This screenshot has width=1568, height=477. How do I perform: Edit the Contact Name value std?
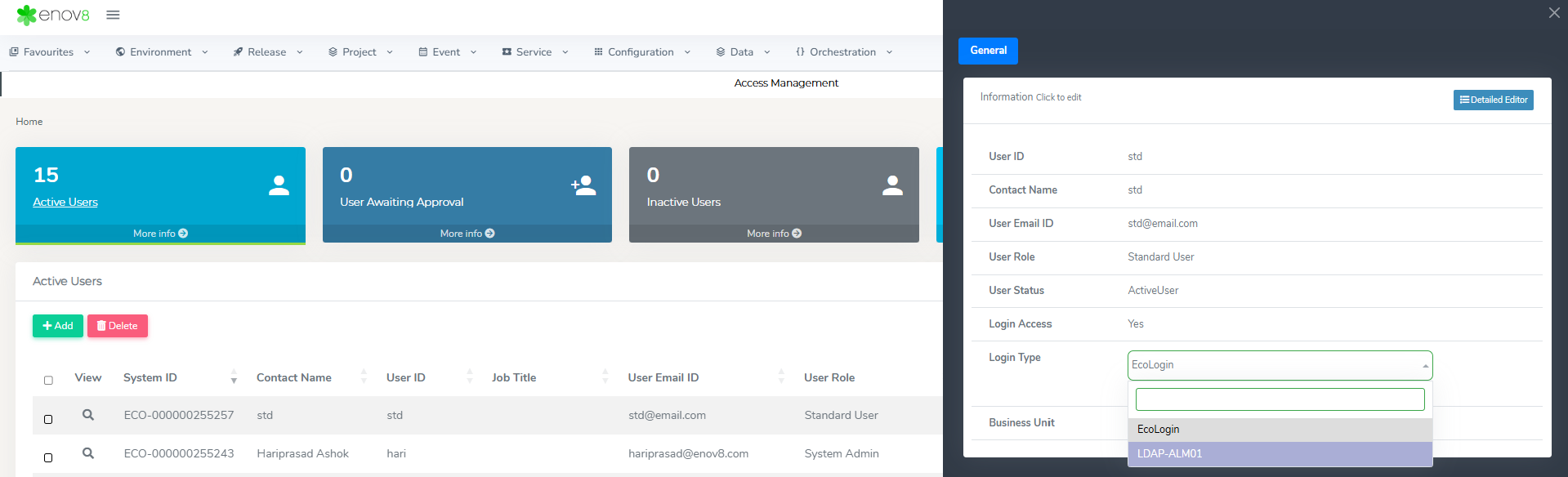(x=1135, y=190)
